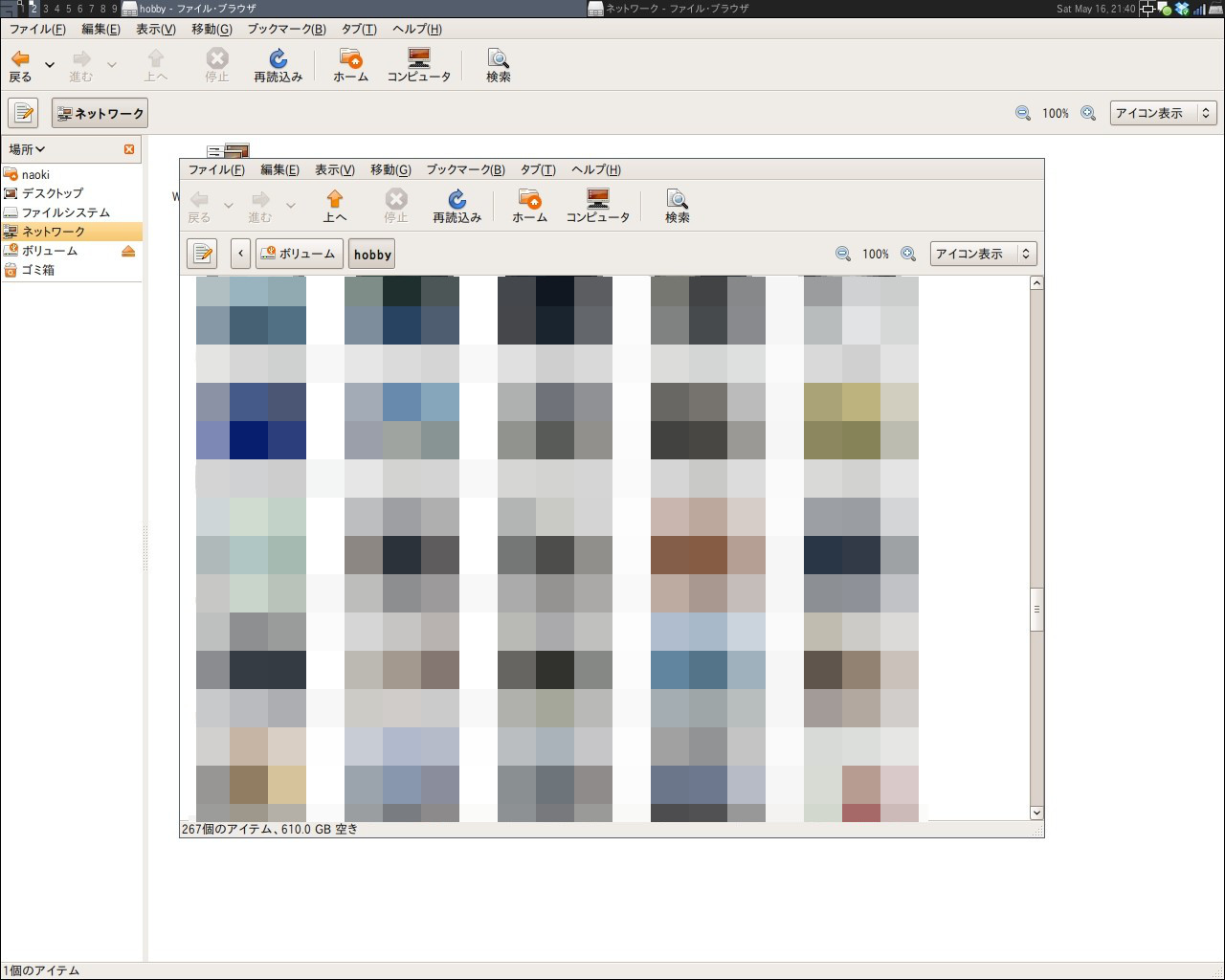This screenshot has height=980, width=1225.
Task: Open Forward history dropdown in Network window
Action: (x=112, y=65)
